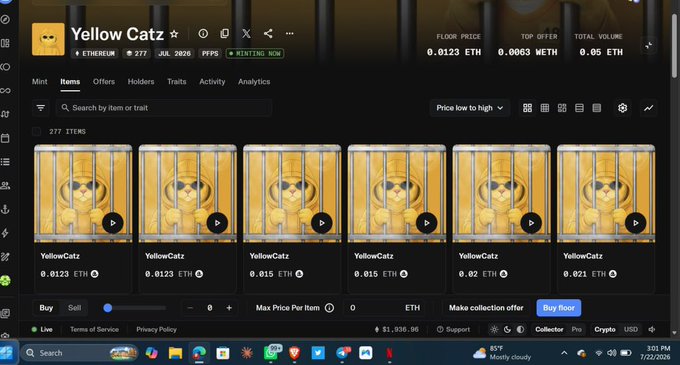
Task: Open File Explorer from the taskbar
Action: click(175, 353)
